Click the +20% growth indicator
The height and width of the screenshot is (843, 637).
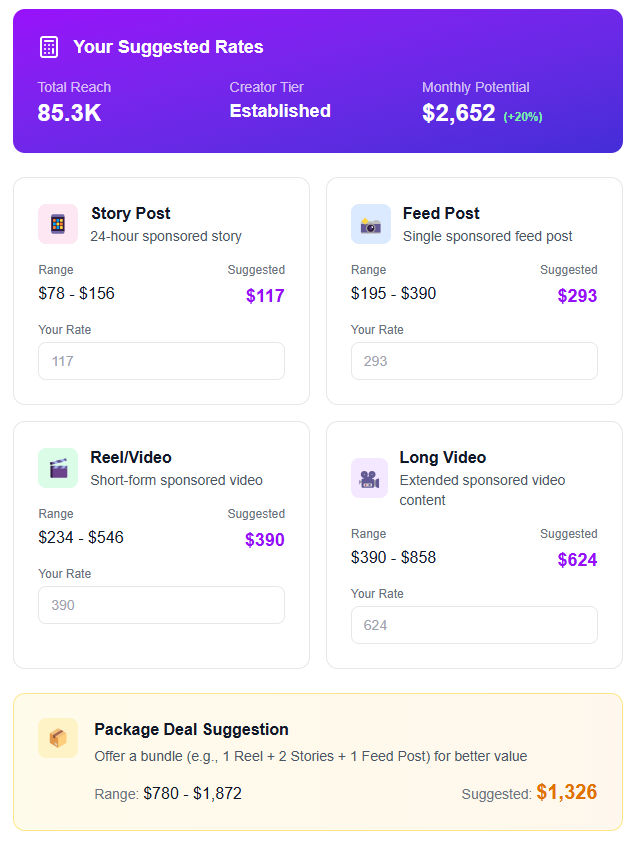pos(522,117)
